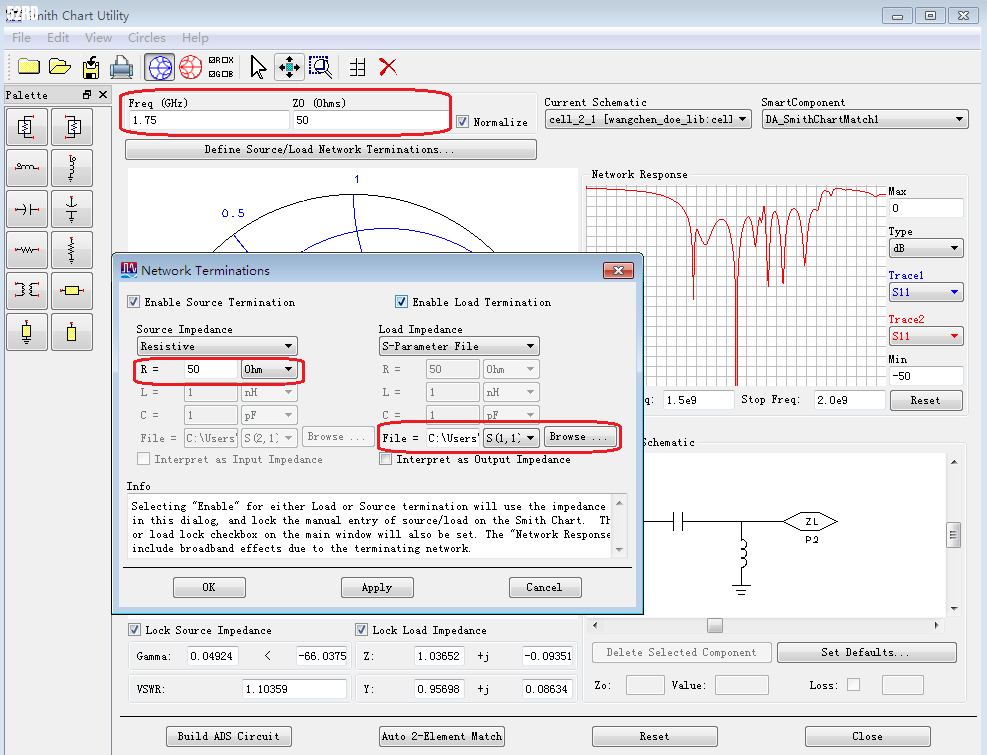987x755 pixels.
Task: Pick the shunt inductor palette component
Action: [x=72, y=167]
